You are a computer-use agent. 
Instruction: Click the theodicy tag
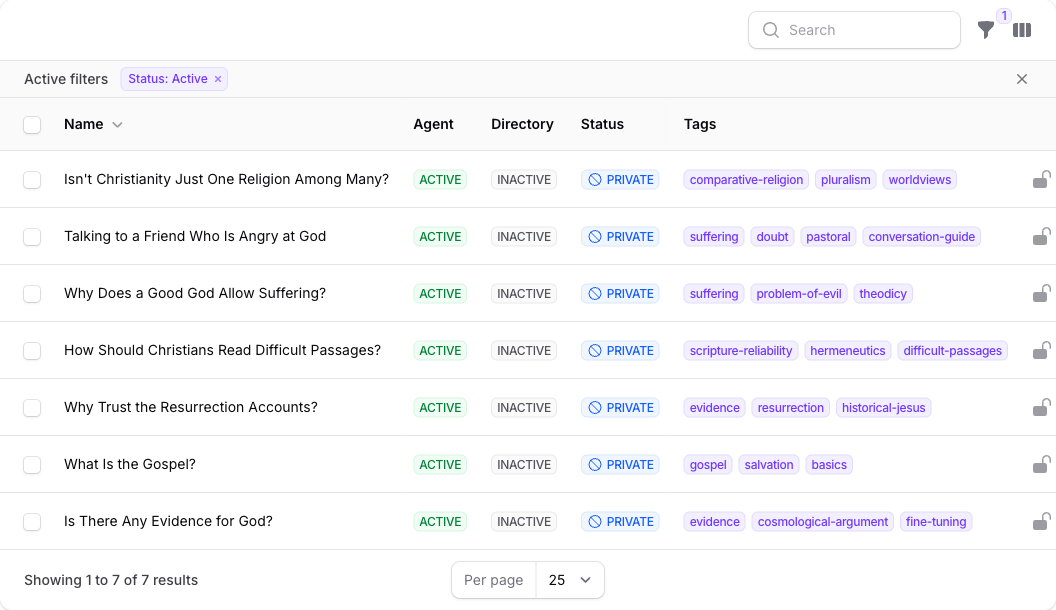pyautogui.click(x=883, y=294)
